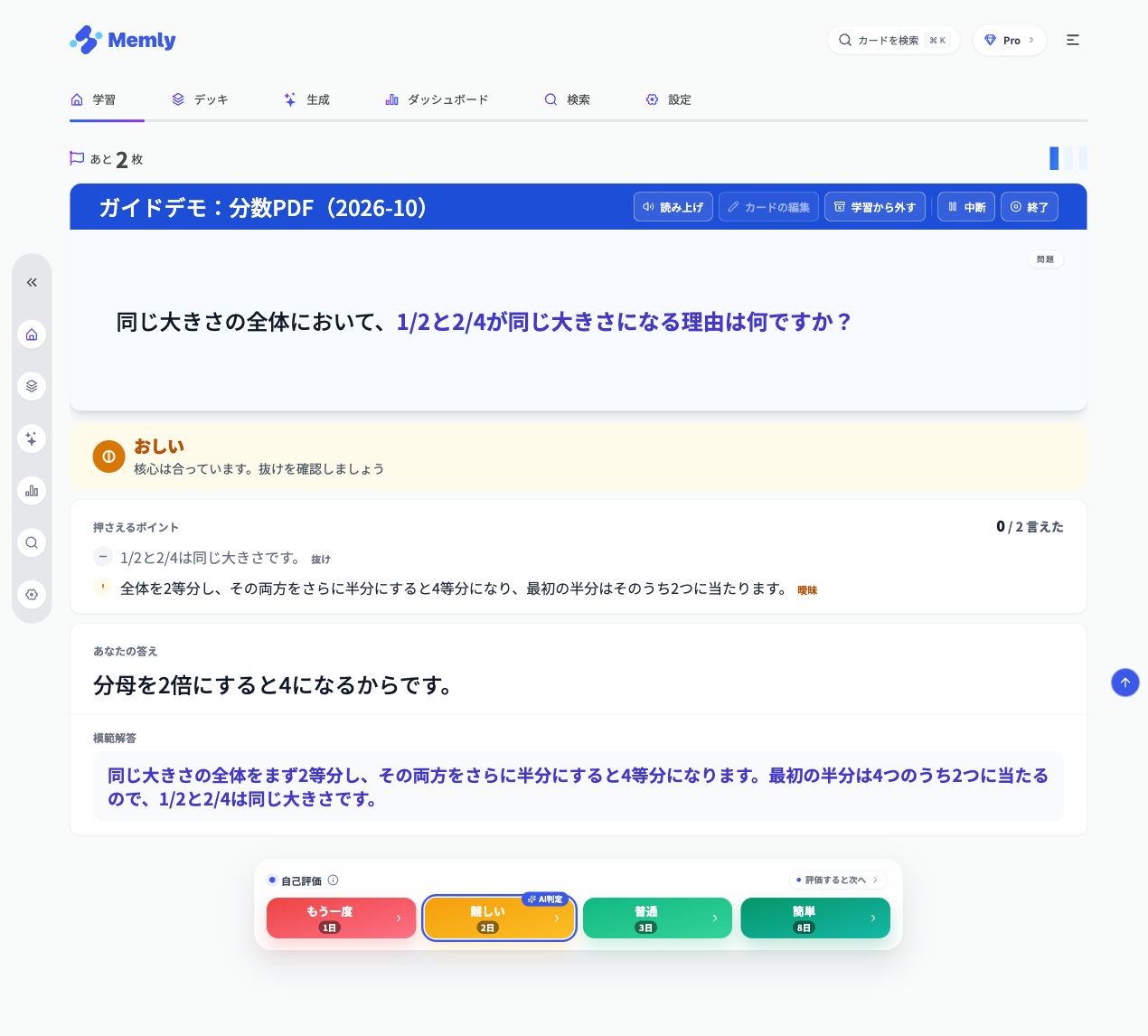Click the 問題 badge on the card
Screen dimensions: 1148x1036
click(x=1046, y=259)
